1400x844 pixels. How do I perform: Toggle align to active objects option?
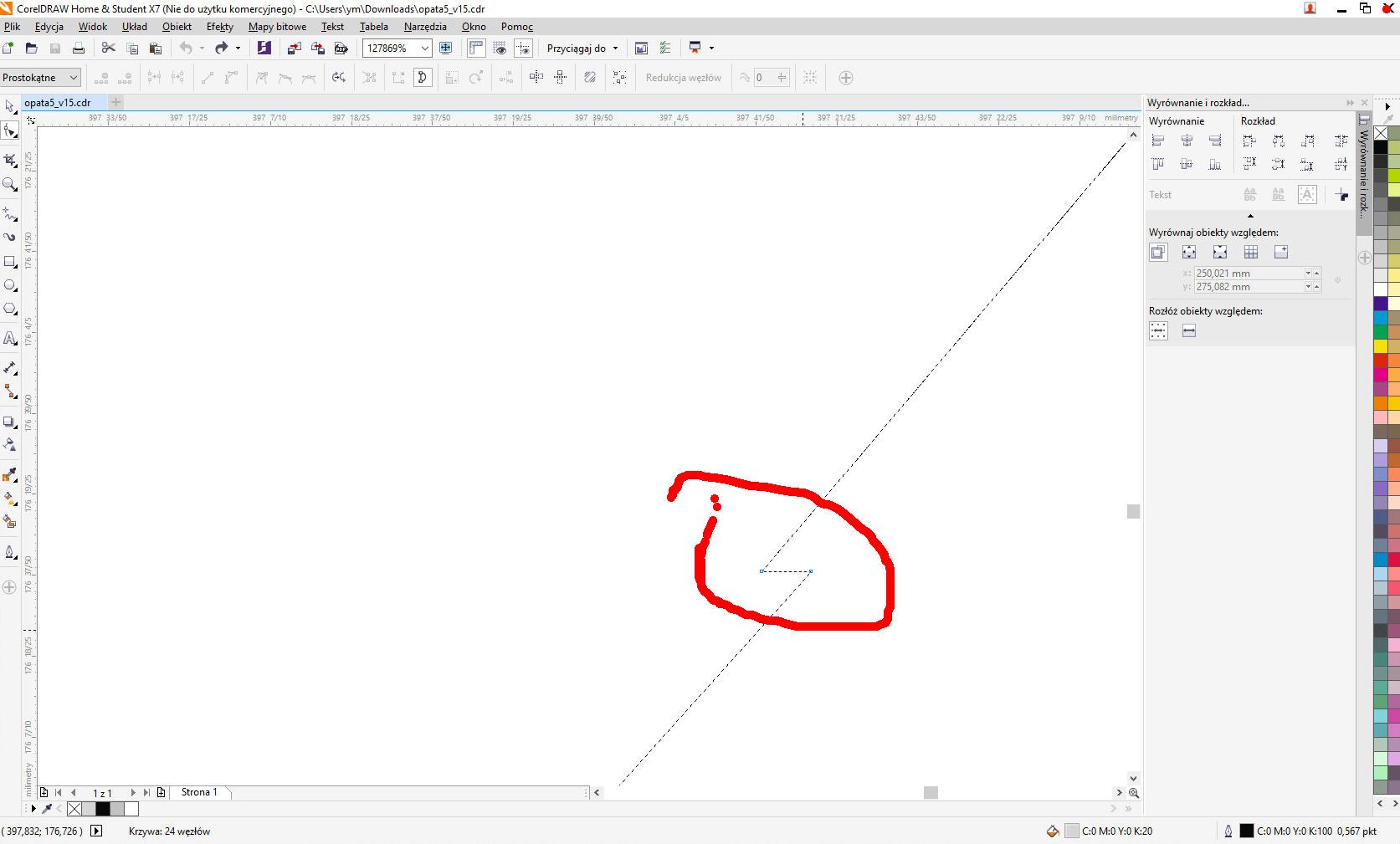(1158, 253)
